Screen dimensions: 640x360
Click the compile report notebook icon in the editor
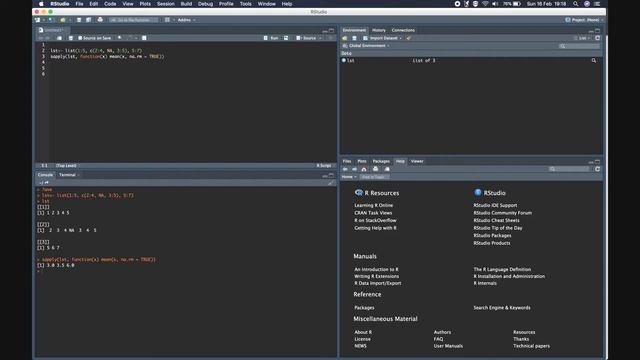coord(144,38)
